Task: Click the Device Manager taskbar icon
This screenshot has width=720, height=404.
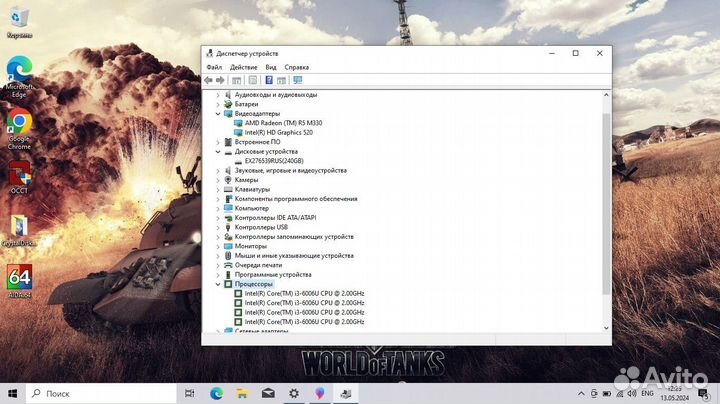Action: 346,393
